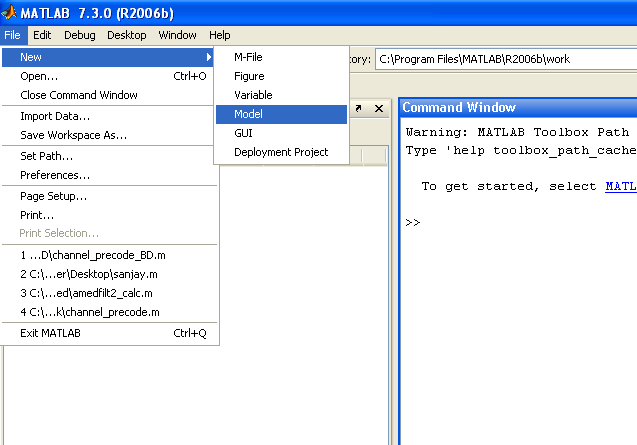Create a new Figure

tap(281, 76)
